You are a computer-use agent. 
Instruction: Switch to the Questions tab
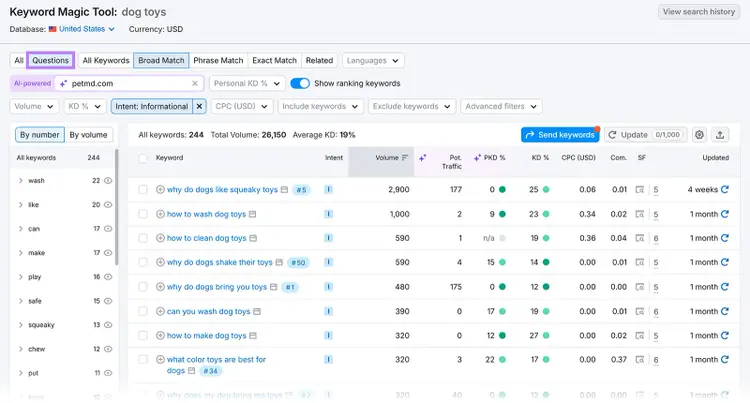click(50, 60)
